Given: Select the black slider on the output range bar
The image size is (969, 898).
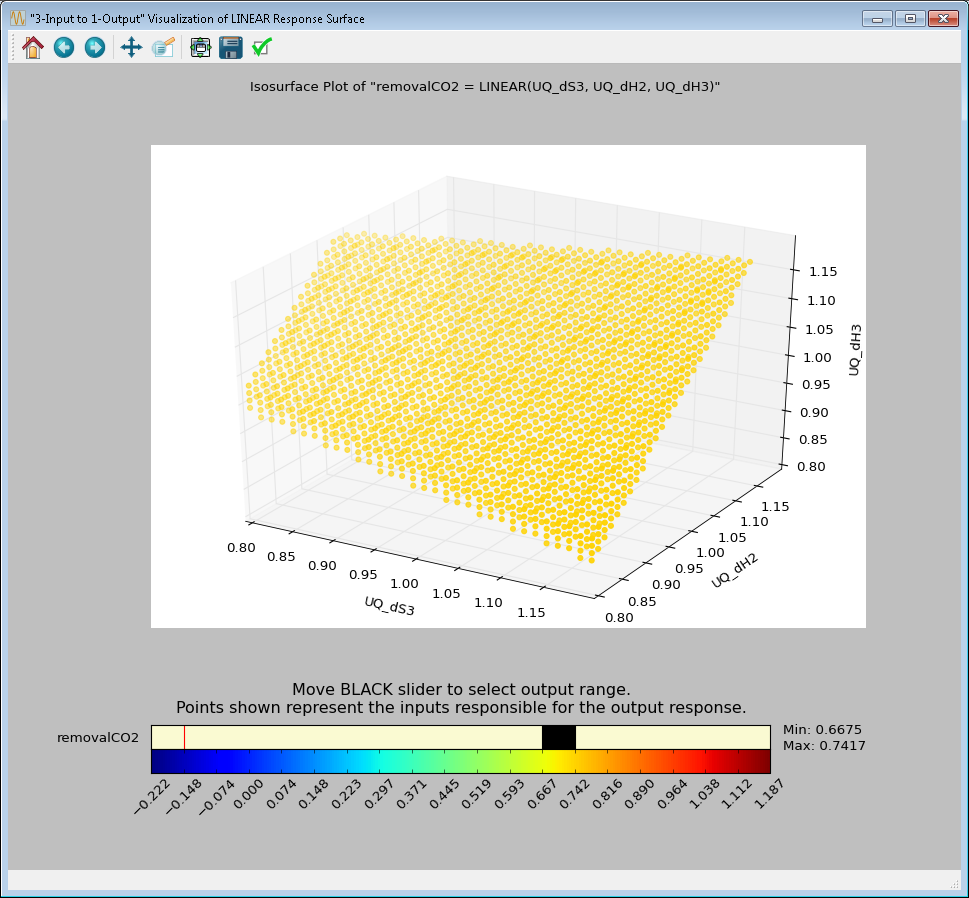Looking at the screenshot, I should [559, 737].
